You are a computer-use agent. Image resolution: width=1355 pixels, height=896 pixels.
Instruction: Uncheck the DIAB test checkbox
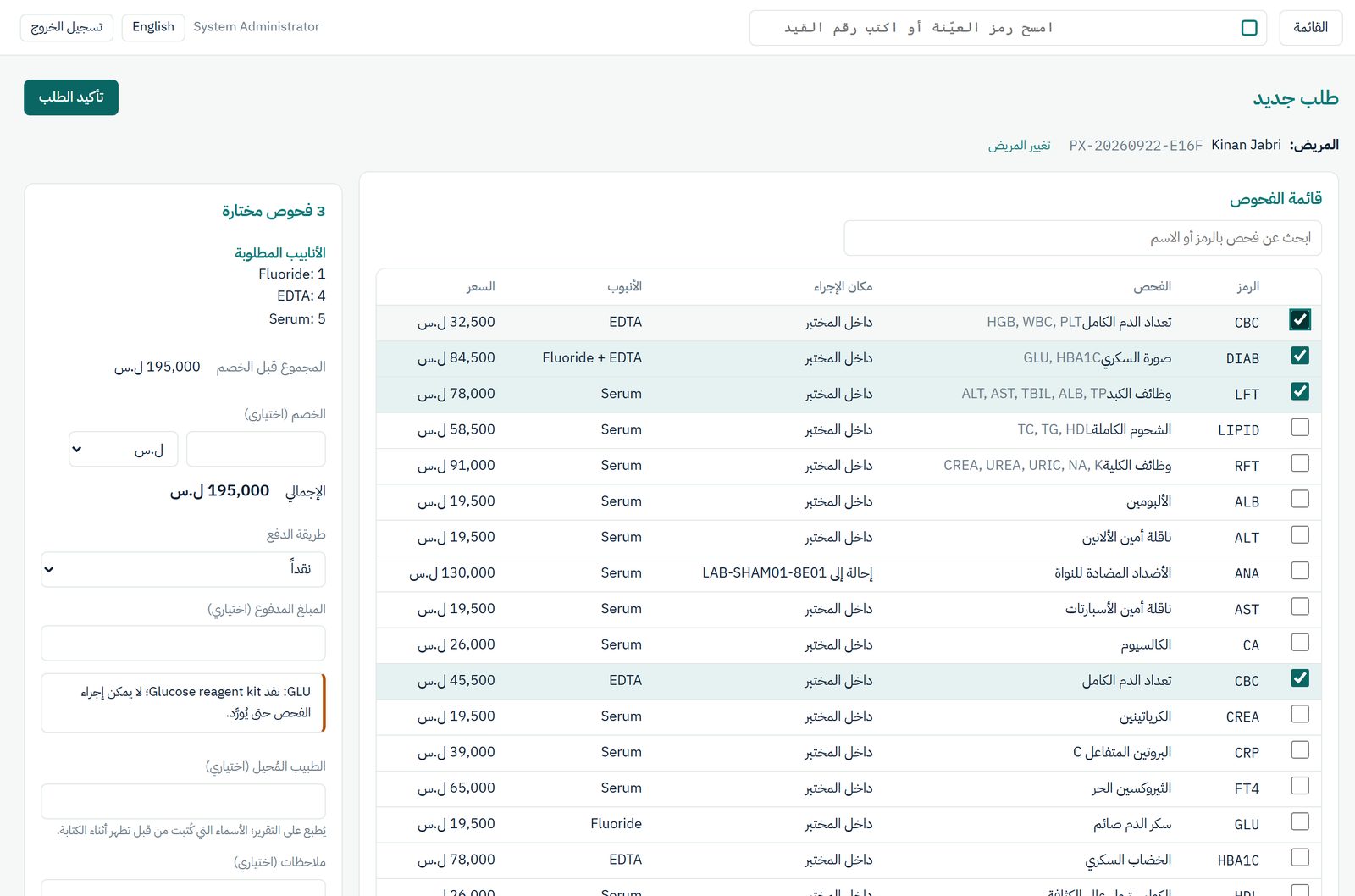(x=1300, y=356)
